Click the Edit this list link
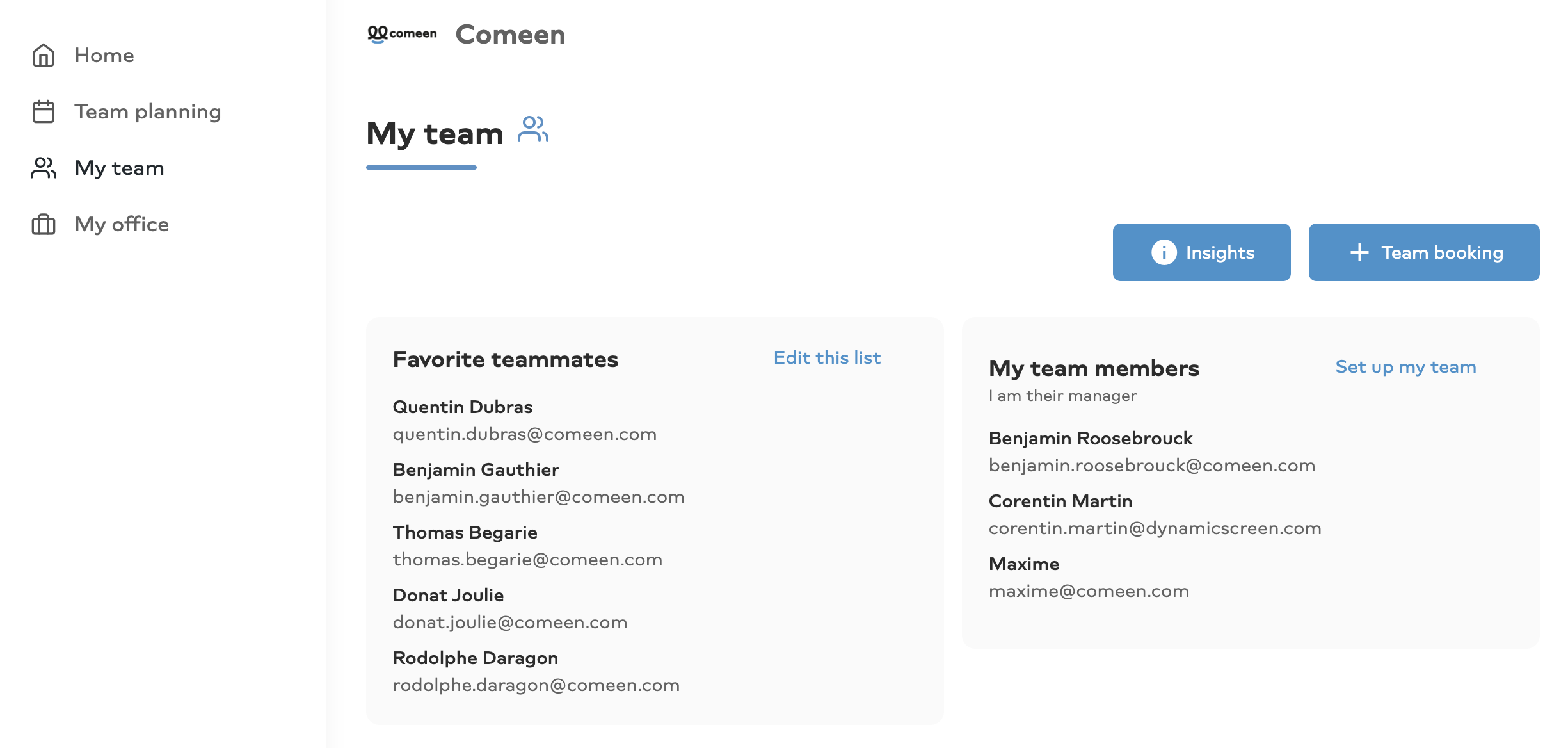This screenshot has width=1568, height=748. (827, 357)
